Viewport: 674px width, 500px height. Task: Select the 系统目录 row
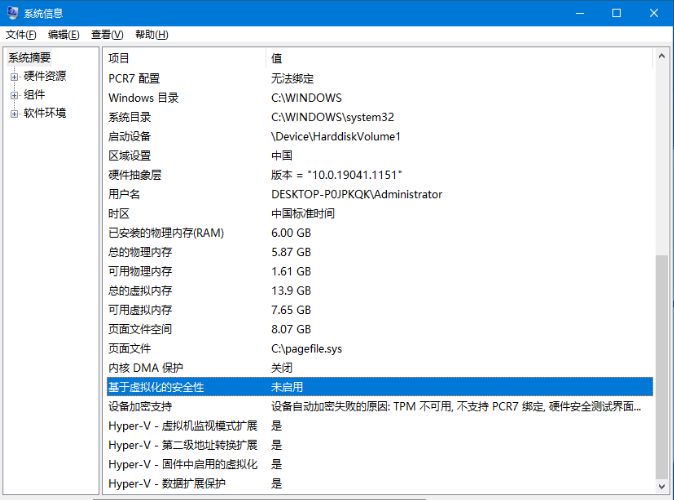click(x=380, y=117)
